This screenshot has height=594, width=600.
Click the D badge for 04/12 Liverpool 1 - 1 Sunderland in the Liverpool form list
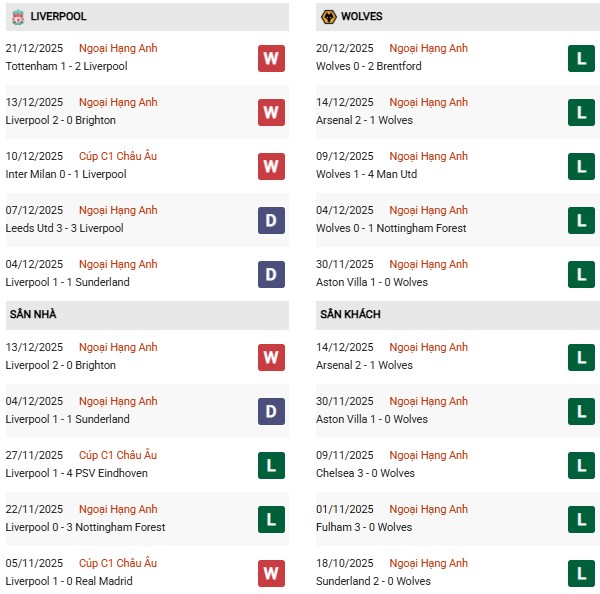coord(271,274)
